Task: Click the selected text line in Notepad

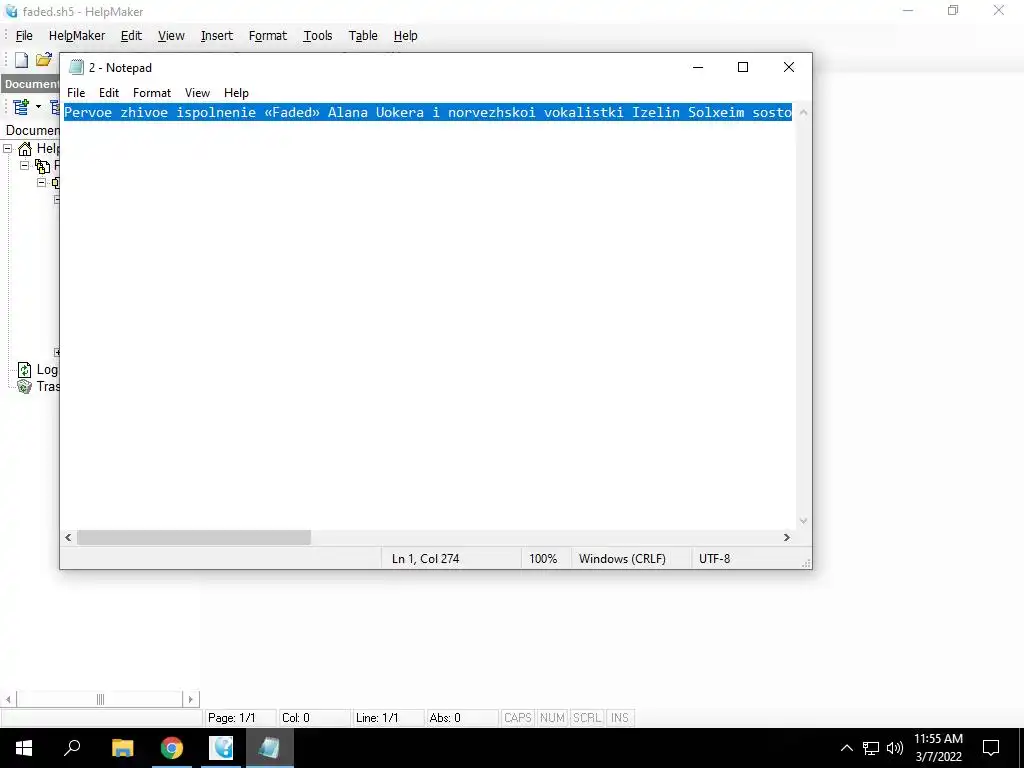Action: coord(428,112)
